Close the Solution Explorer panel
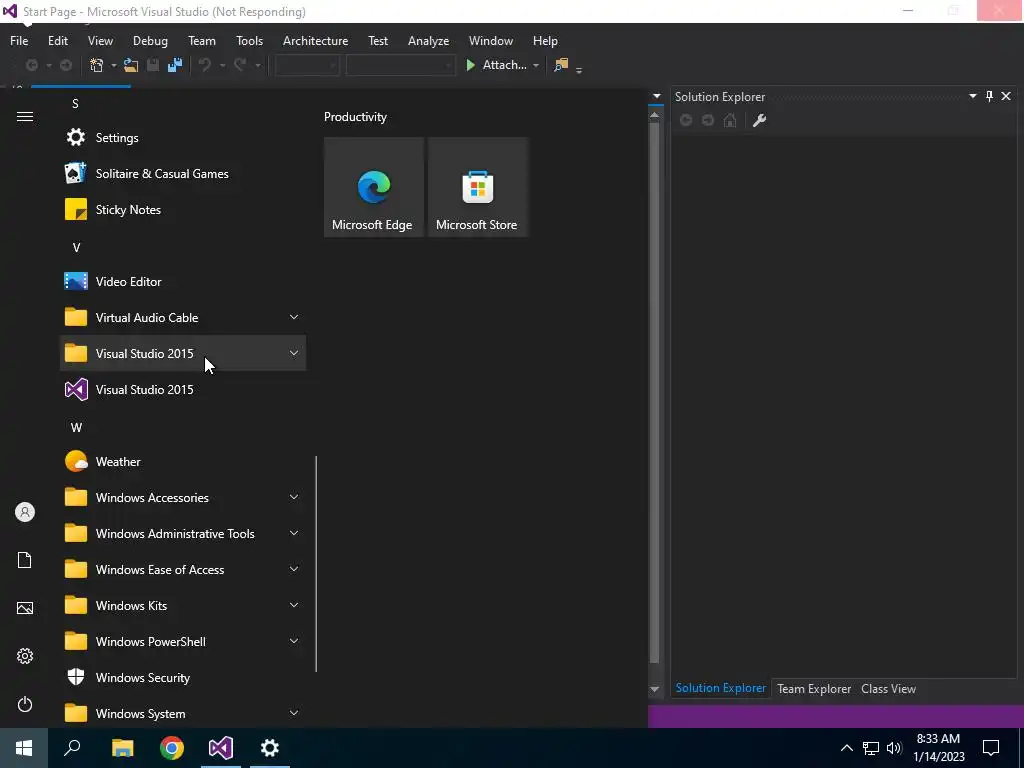The height and width of the screenshot is (768, 1024). [x=1006, y=96]
